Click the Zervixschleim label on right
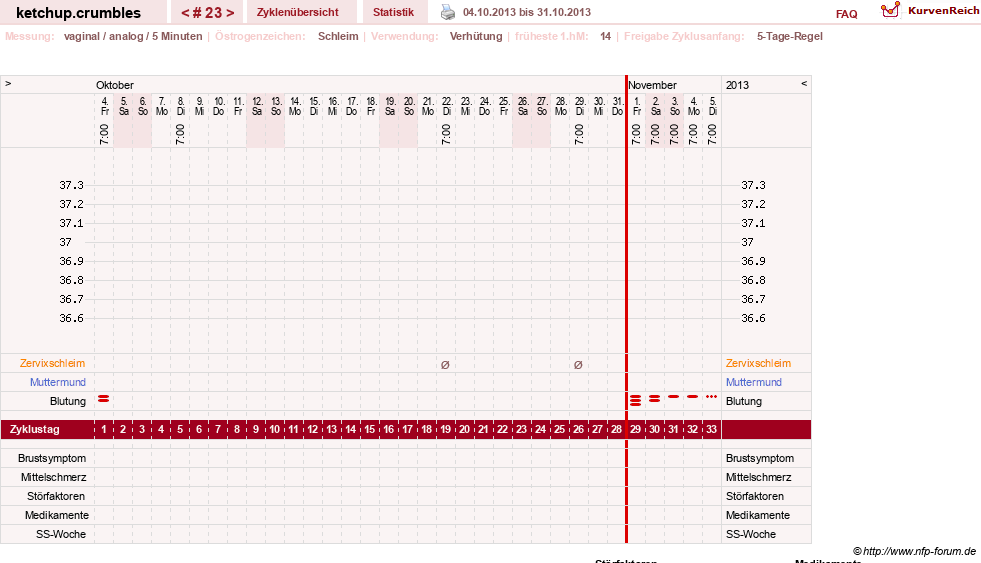The height and width of the screenshot is (563, 981). tap(758, 363)
